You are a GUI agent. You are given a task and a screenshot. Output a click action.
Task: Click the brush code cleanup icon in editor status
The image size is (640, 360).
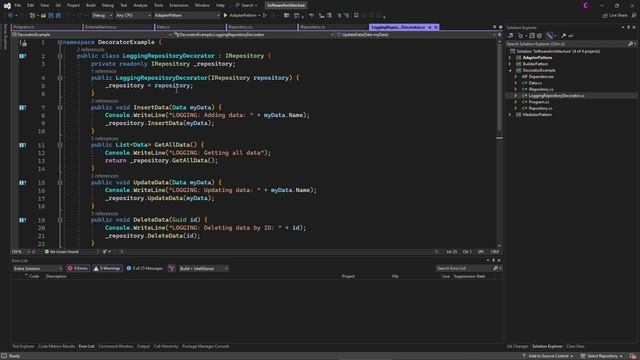(105, 252)
